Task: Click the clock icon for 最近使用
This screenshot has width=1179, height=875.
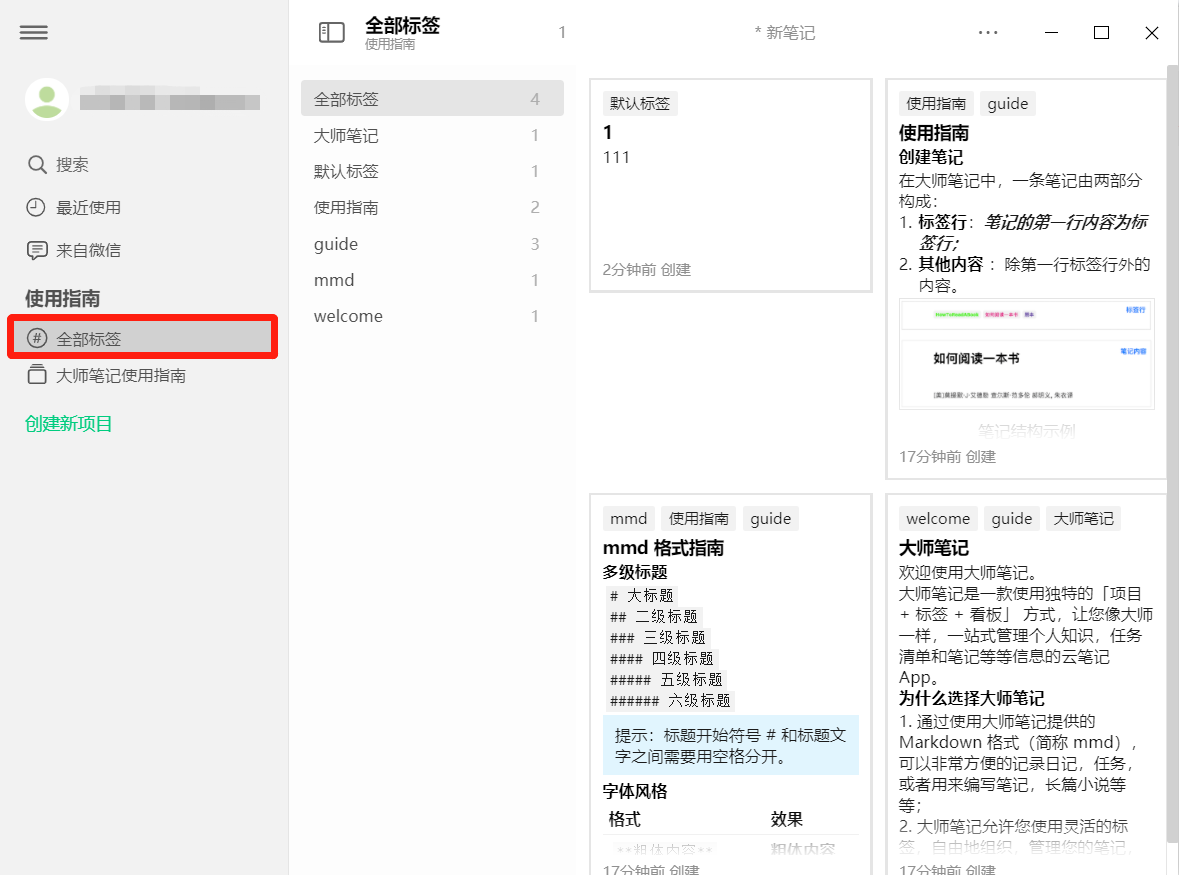Action: point(36,207)
